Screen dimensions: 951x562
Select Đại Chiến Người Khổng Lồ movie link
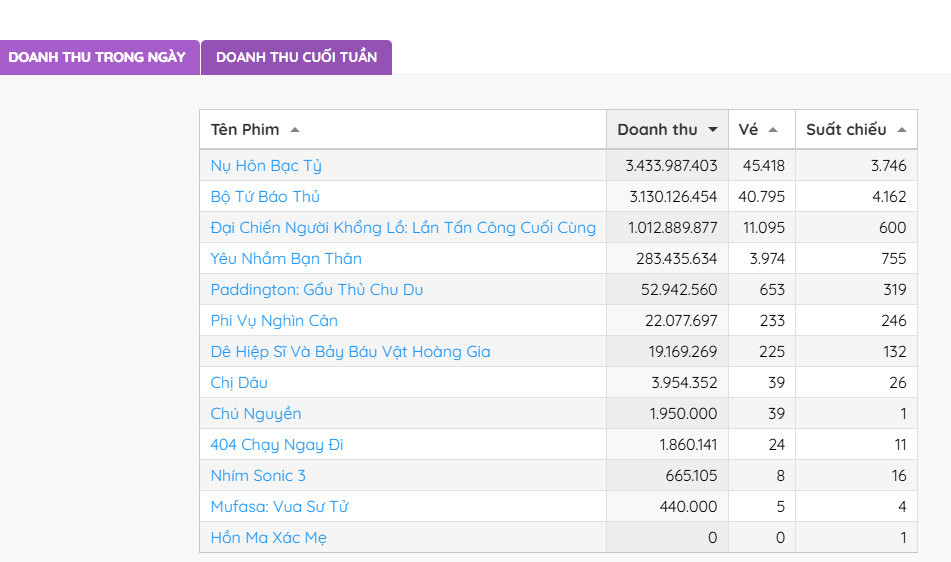click(403, 228)
